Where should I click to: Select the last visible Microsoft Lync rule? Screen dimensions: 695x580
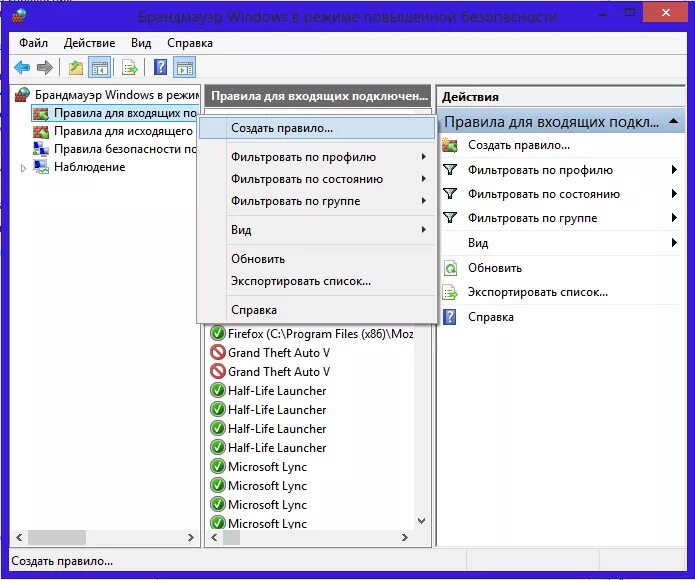(x=267, y=523)
